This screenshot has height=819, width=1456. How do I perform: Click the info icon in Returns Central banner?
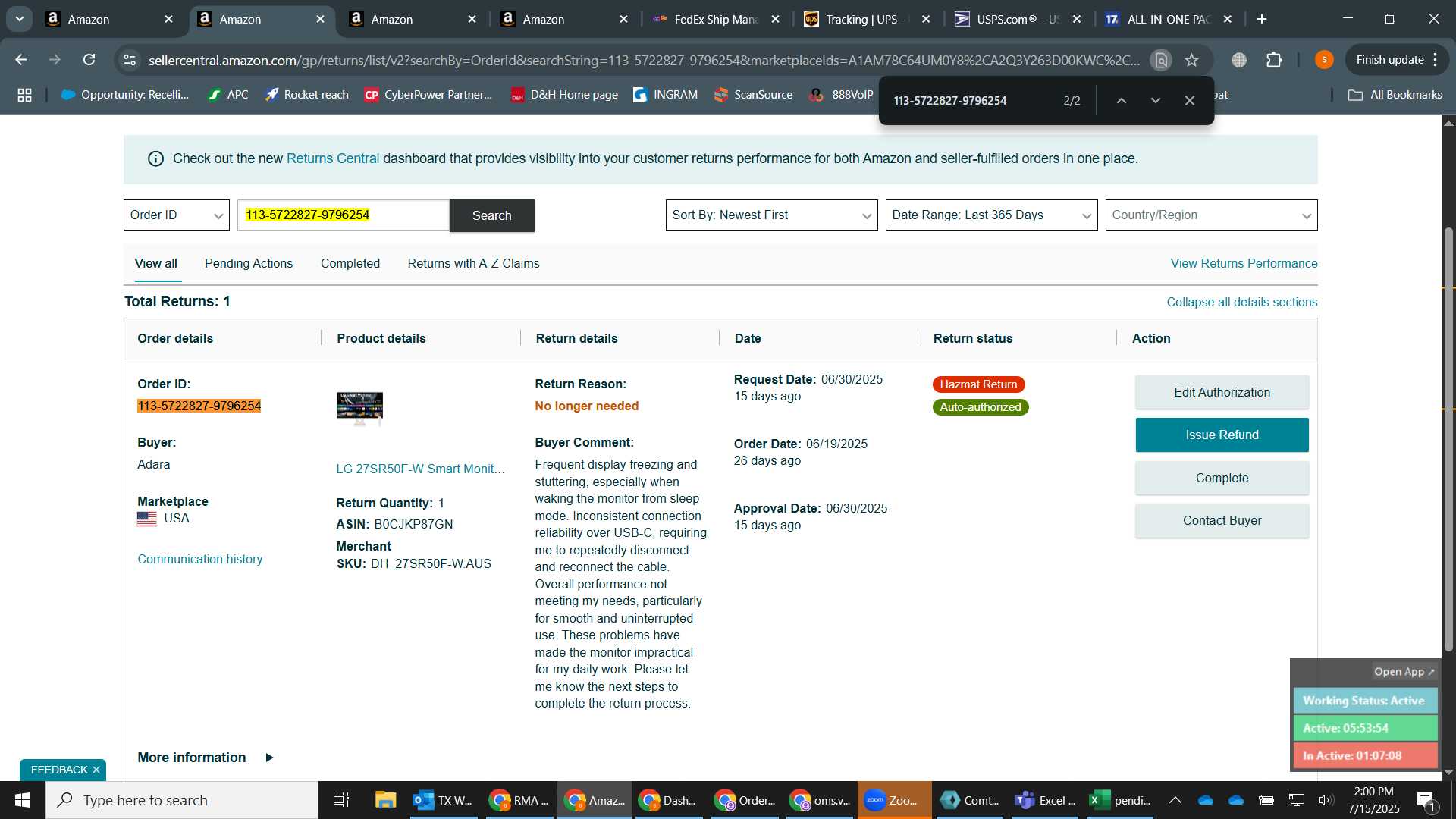pyautogui.click(x=155, y=158)
